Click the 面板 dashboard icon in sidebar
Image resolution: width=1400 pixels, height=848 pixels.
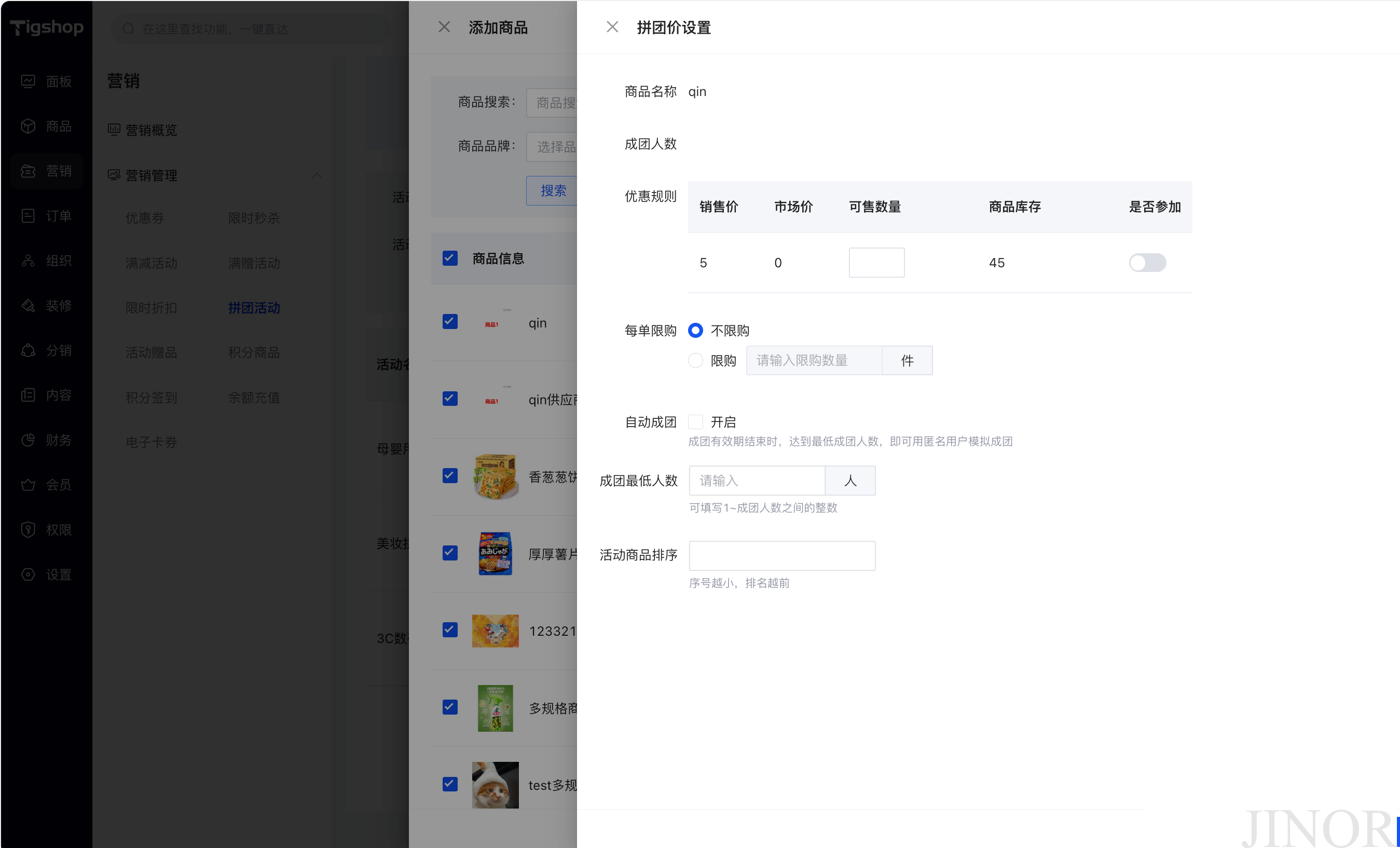coord(29,81)
